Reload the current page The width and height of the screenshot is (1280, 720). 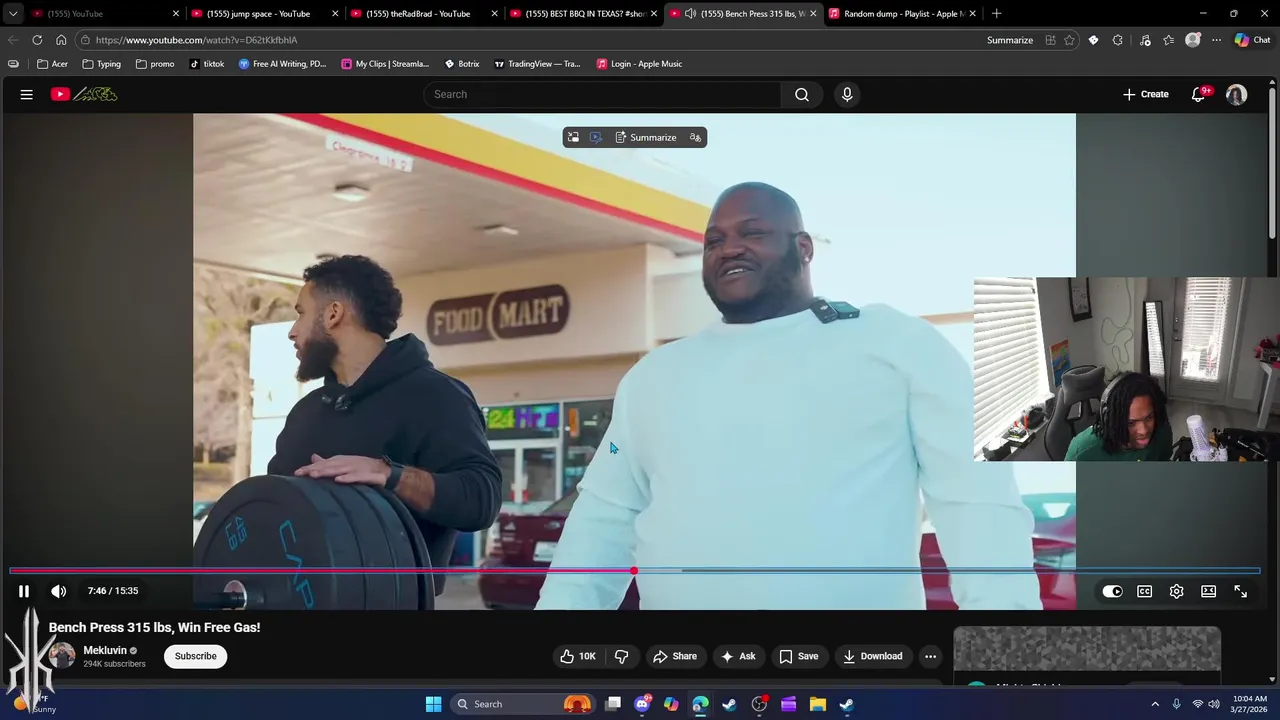(37, 40)
